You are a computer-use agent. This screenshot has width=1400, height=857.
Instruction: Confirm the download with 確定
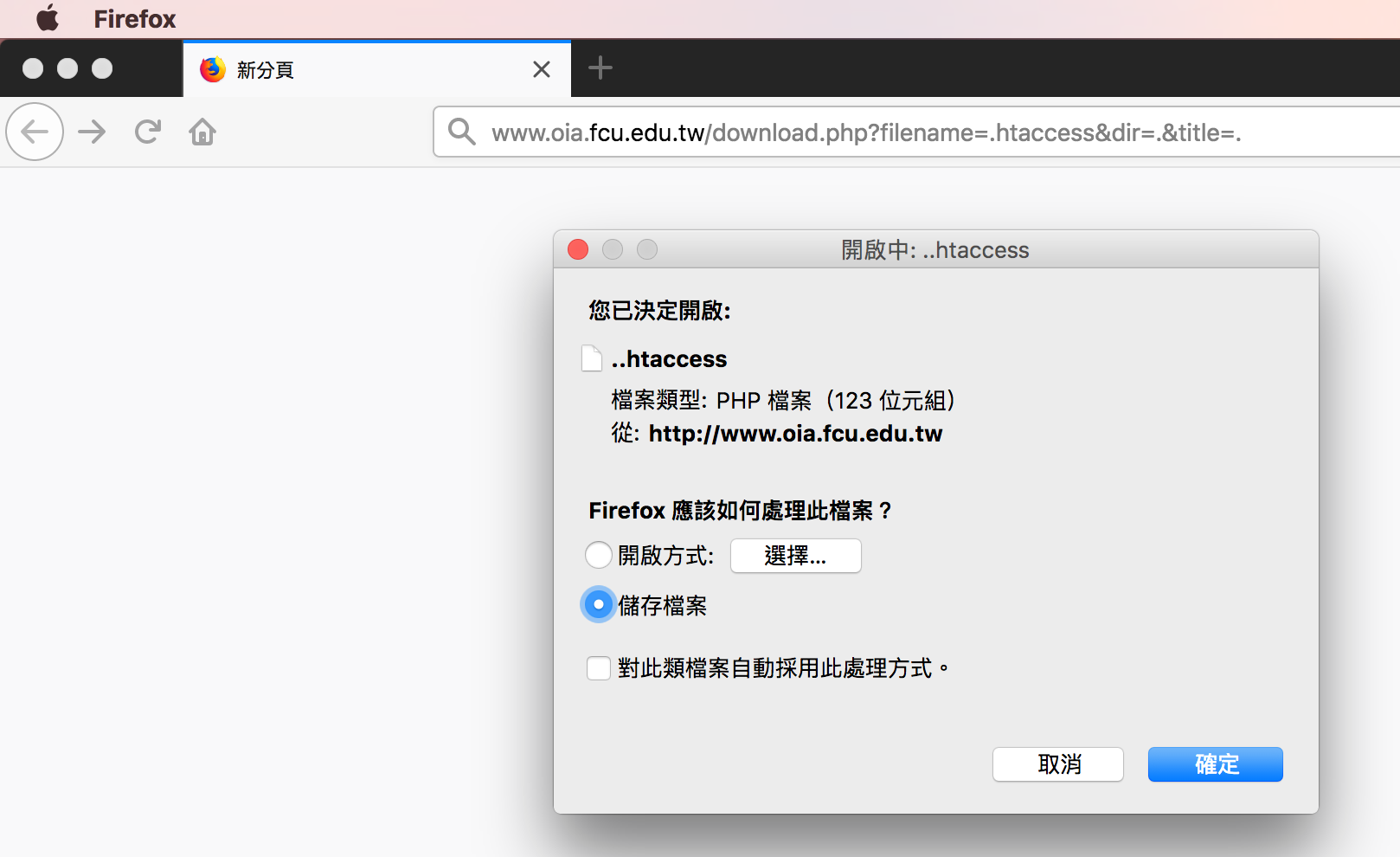[1216, 764]
